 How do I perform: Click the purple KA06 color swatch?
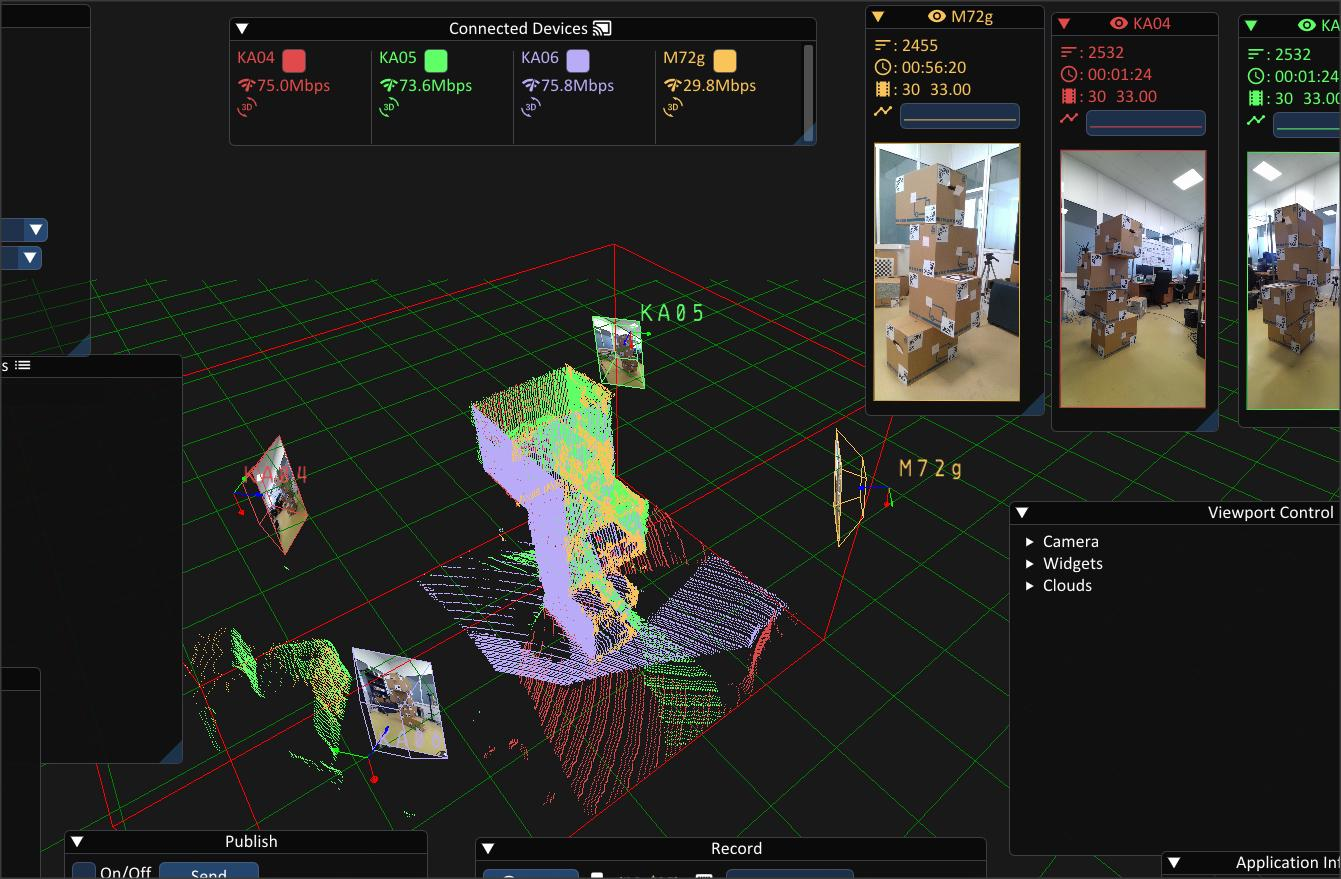(x=578, y=60)
